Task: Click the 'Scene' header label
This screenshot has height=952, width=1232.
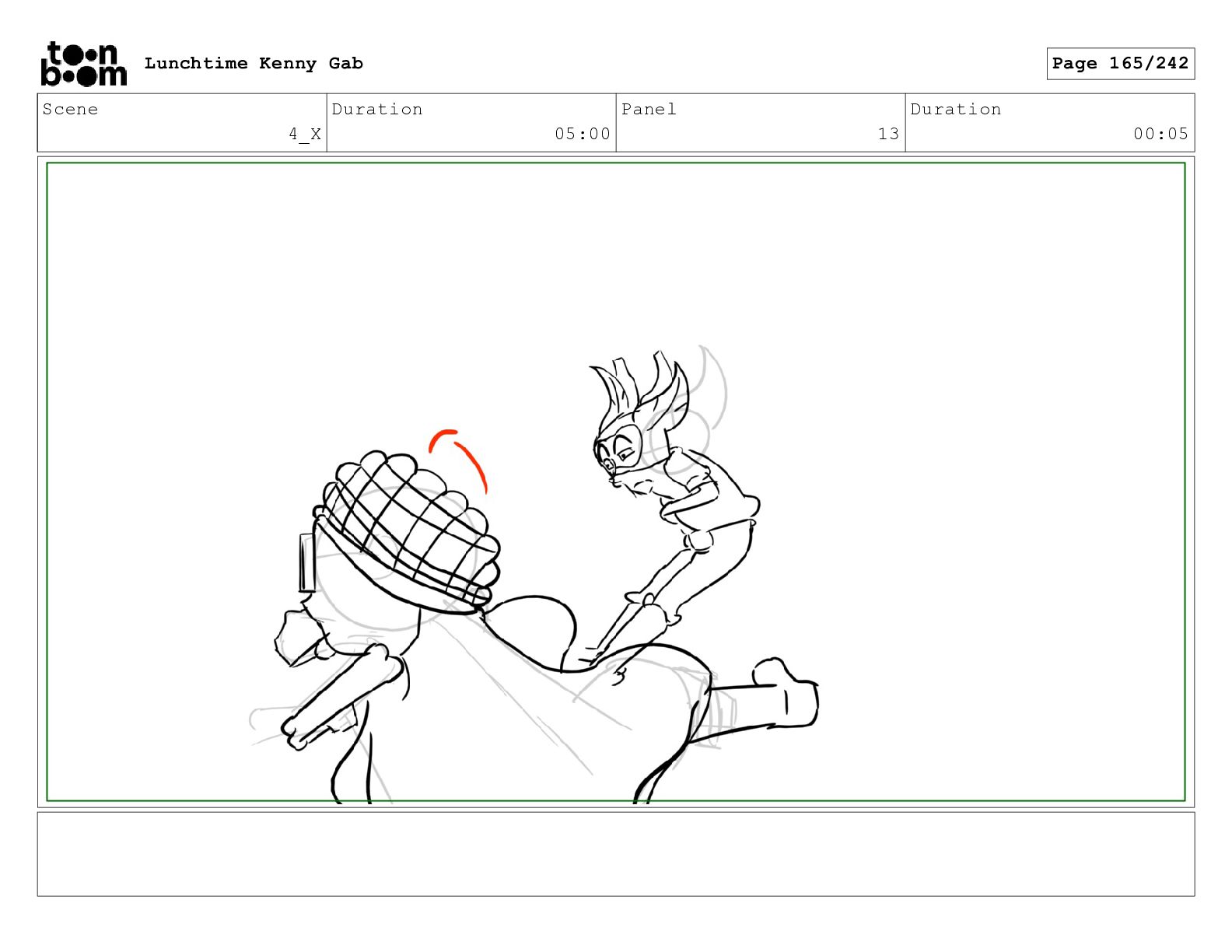Action: tap(71, 110)
